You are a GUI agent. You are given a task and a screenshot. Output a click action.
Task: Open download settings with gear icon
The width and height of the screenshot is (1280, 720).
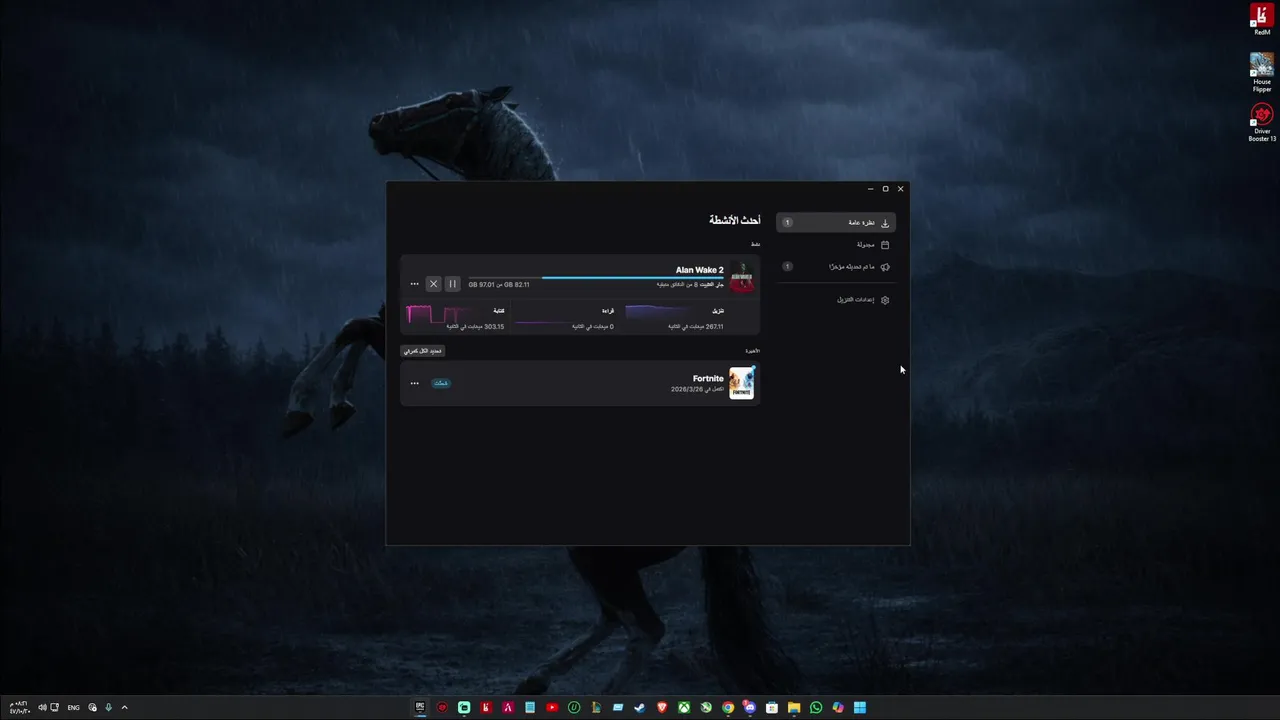click(x=836, y=300)
